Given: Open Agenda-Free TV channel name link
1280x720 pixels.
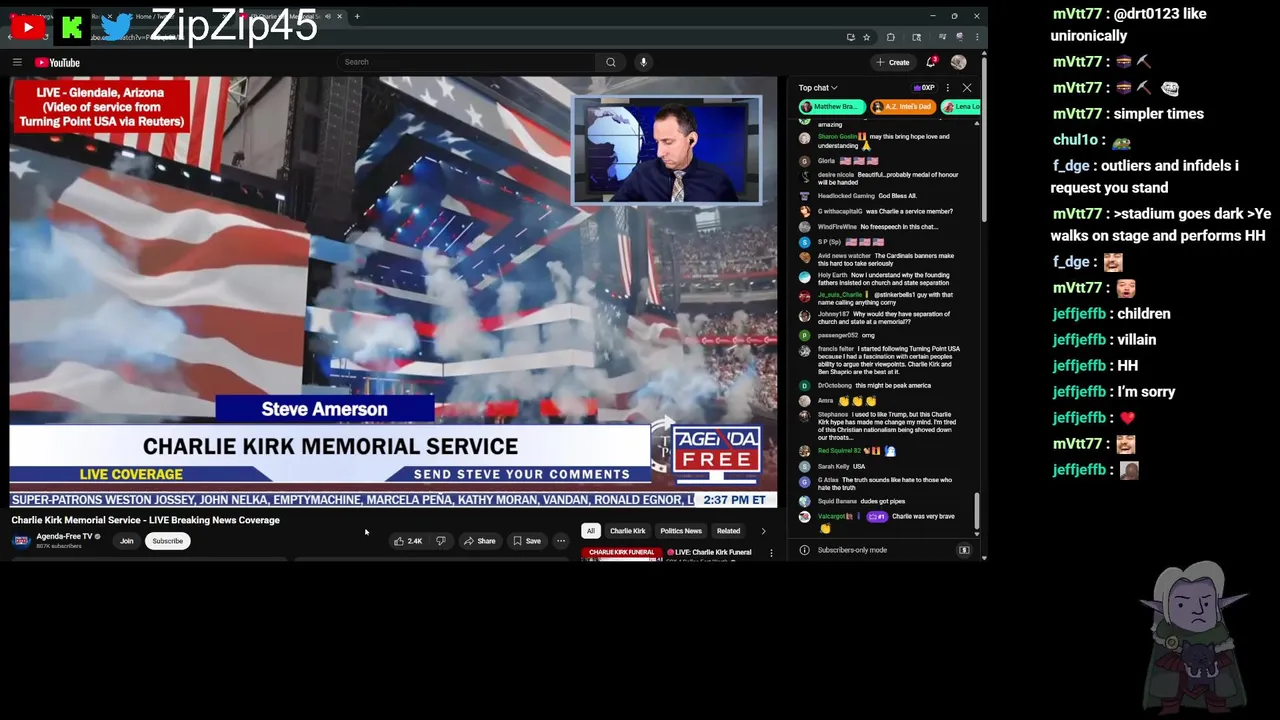Looking at the screenshot, I should (64, 536).
